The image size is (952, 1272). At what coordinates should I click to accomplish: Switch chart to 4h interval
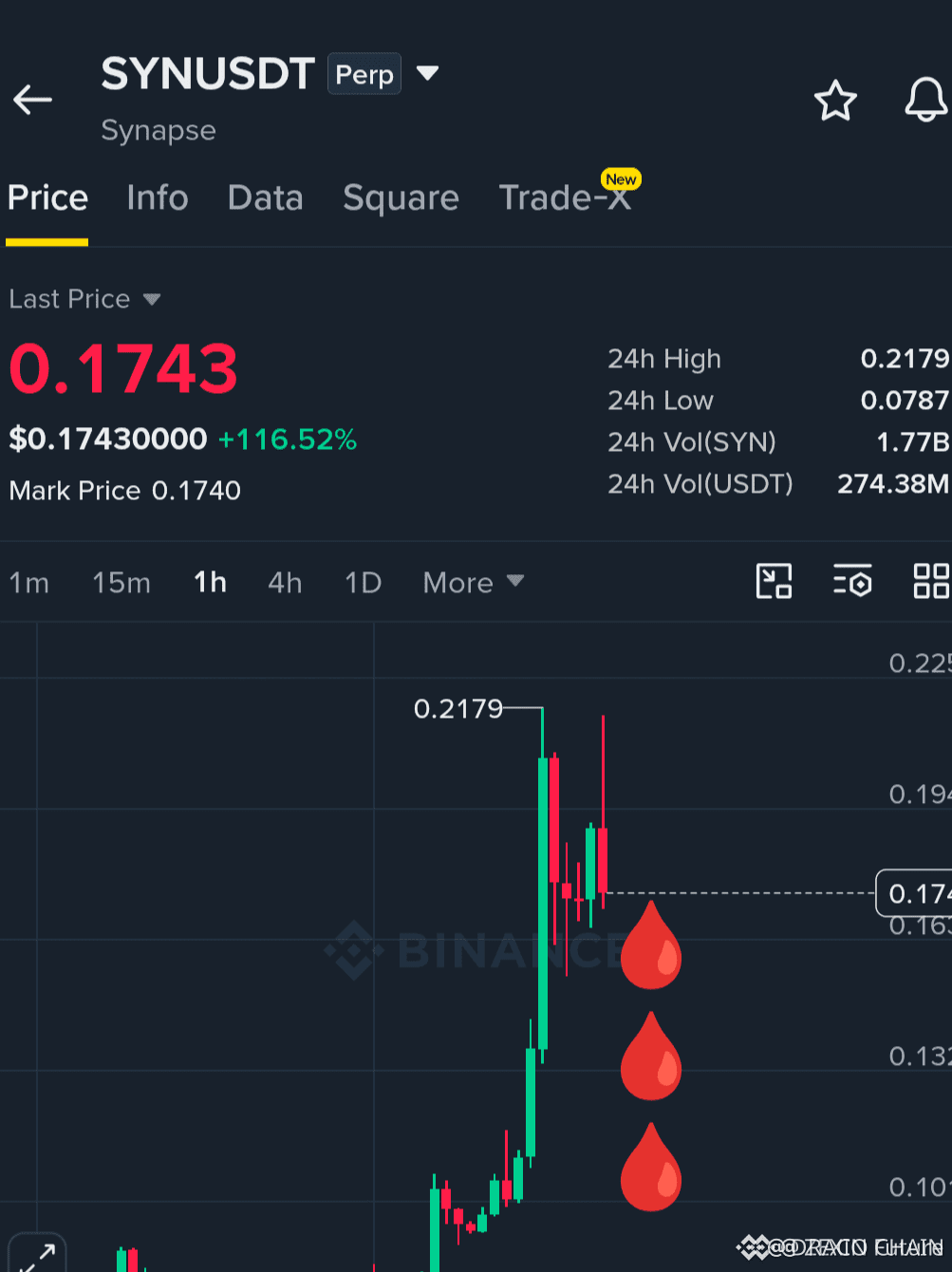285,582
